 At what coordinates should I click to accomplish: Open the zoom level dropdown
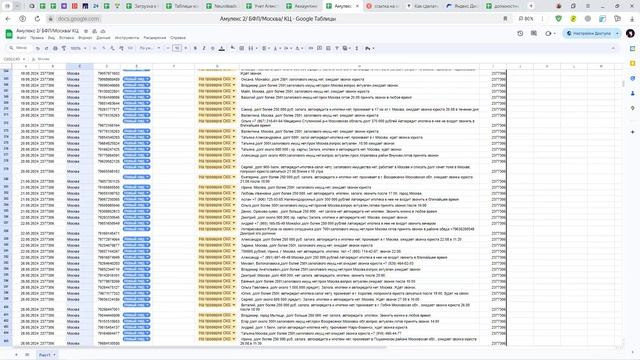pyautogui.click(x=79, y=48)
